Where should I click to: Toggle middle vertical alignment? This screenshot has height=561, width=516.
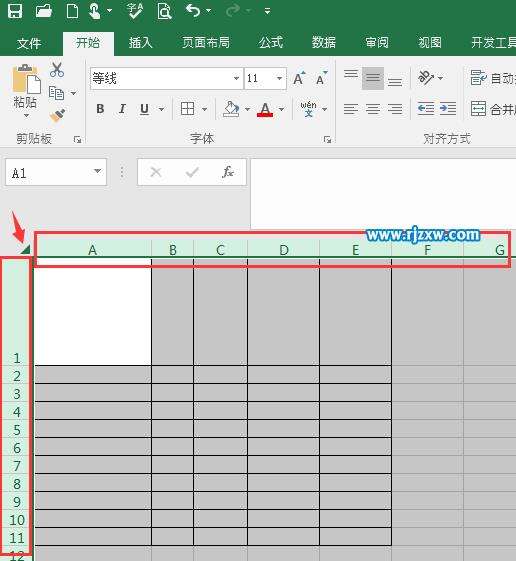pos(373,78)
